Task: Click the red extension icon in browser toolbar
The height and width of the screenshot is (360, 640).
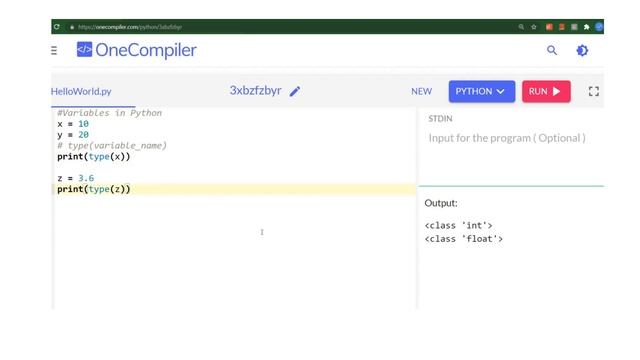Action: coord(549,27)
